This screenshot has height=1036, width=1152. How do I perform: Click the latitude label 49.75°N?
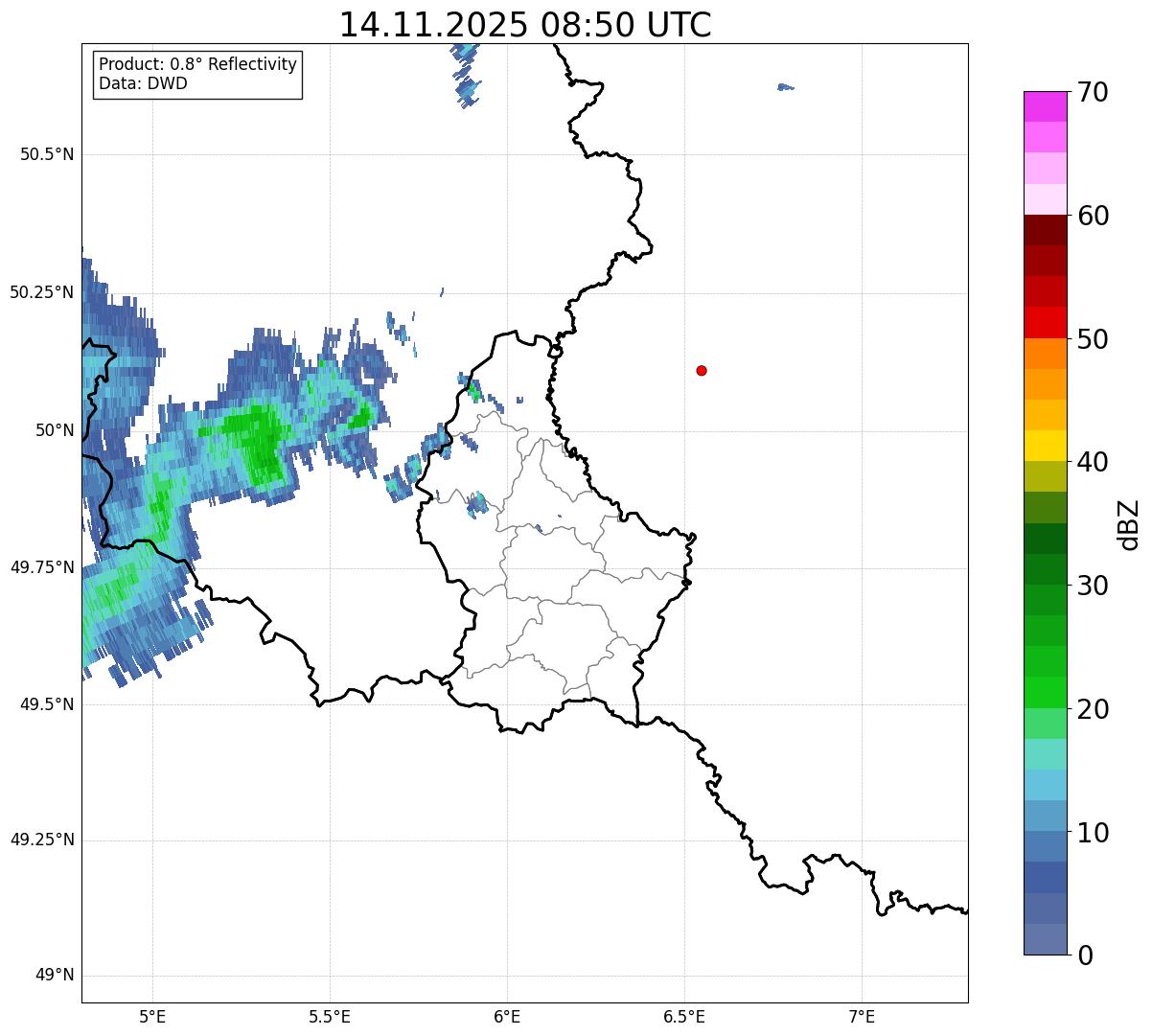42,566
